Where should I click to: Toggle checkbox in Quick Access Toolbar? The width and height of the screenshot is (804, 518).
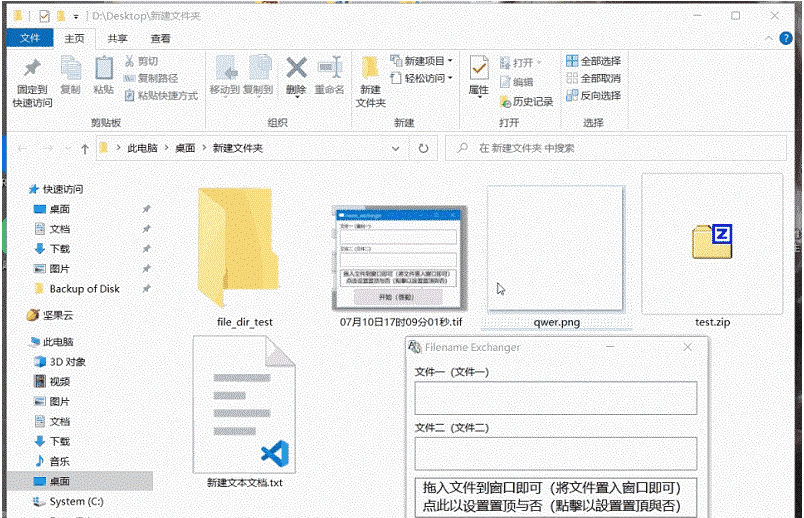pyautogui.click(x=44, y=16)
